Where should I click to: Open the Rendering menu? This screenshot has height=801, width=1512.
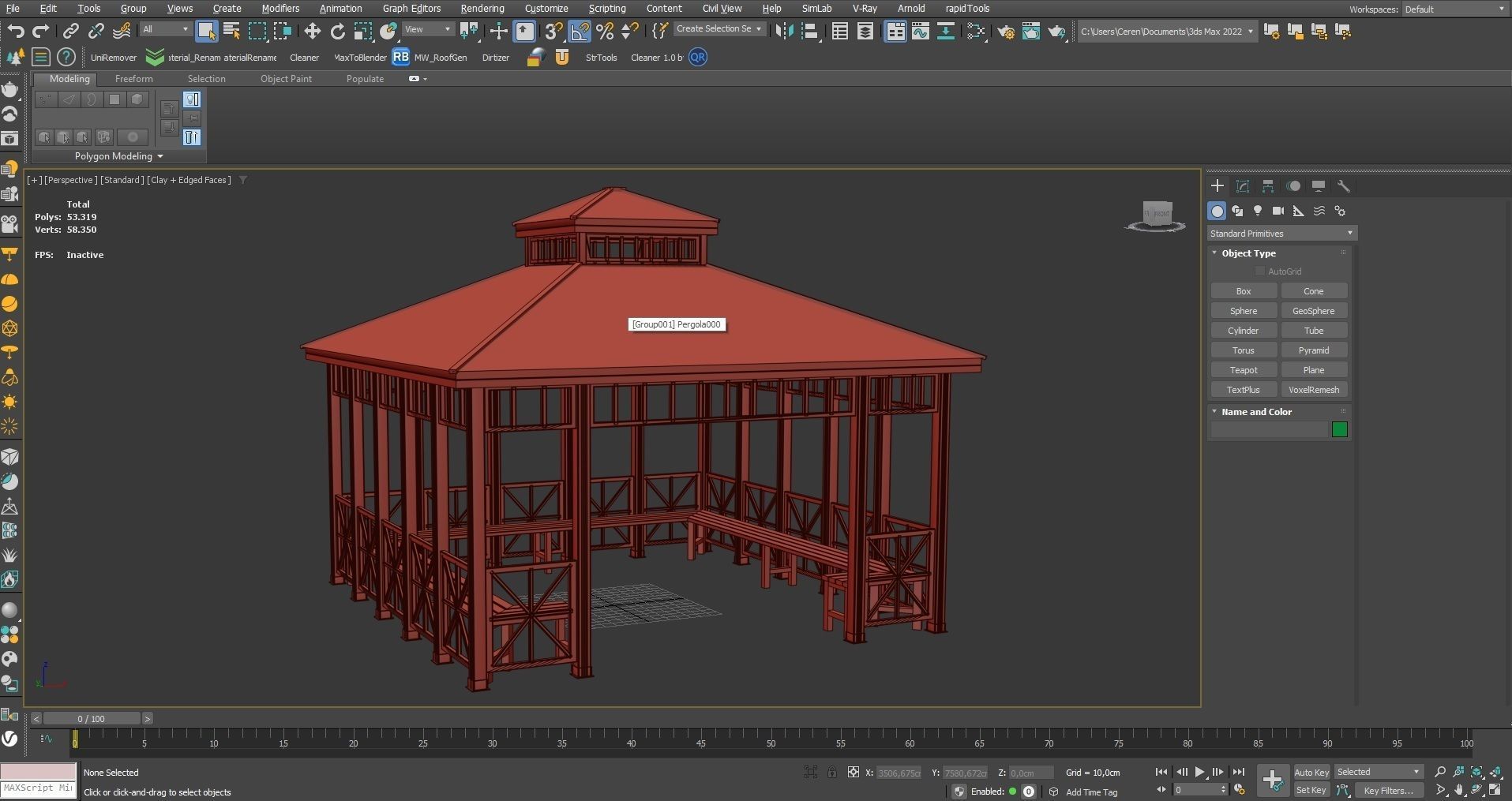(482, 8)
